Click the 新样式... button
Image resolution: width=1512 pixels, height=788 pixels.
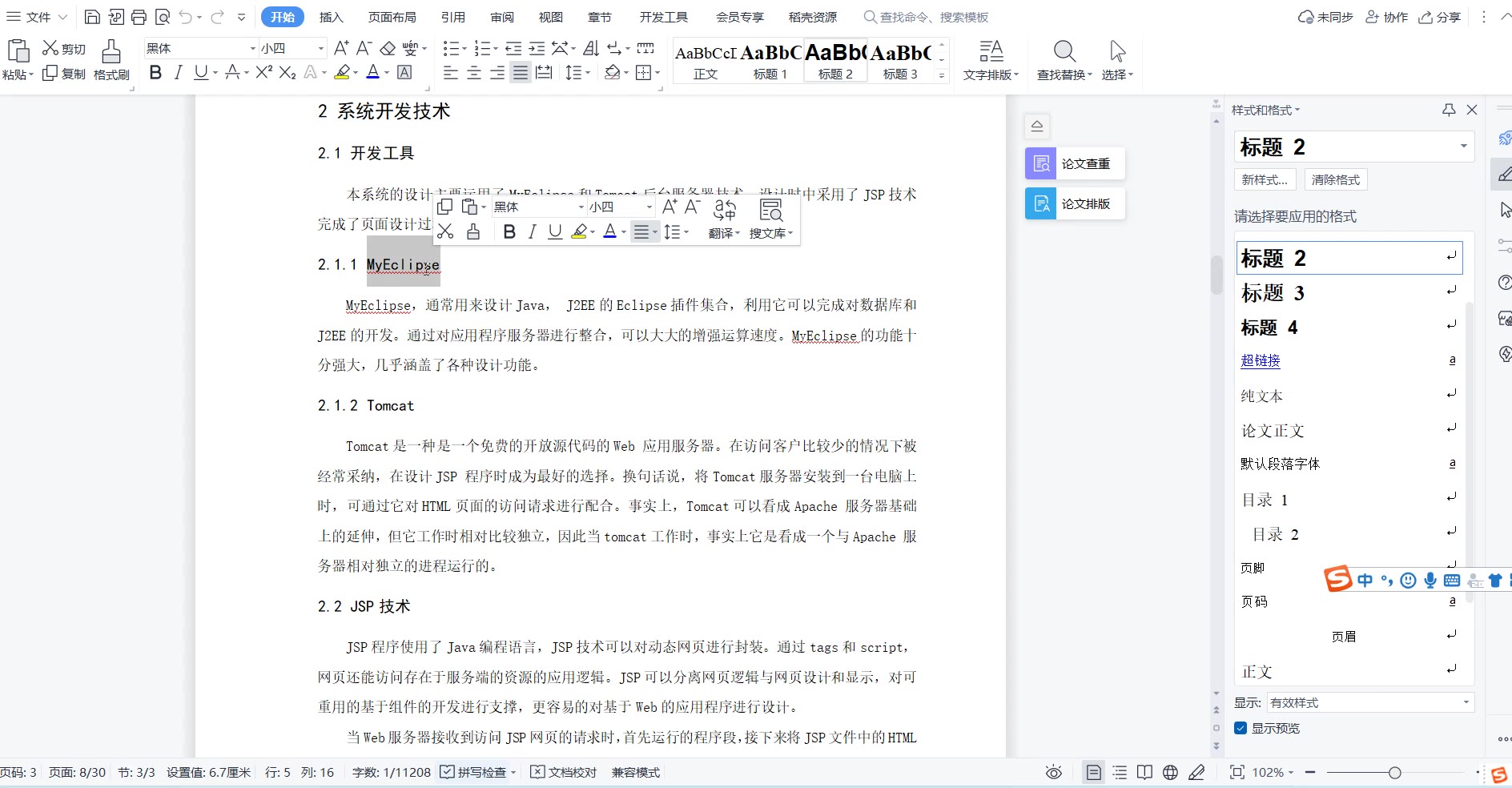point(1265,179)
